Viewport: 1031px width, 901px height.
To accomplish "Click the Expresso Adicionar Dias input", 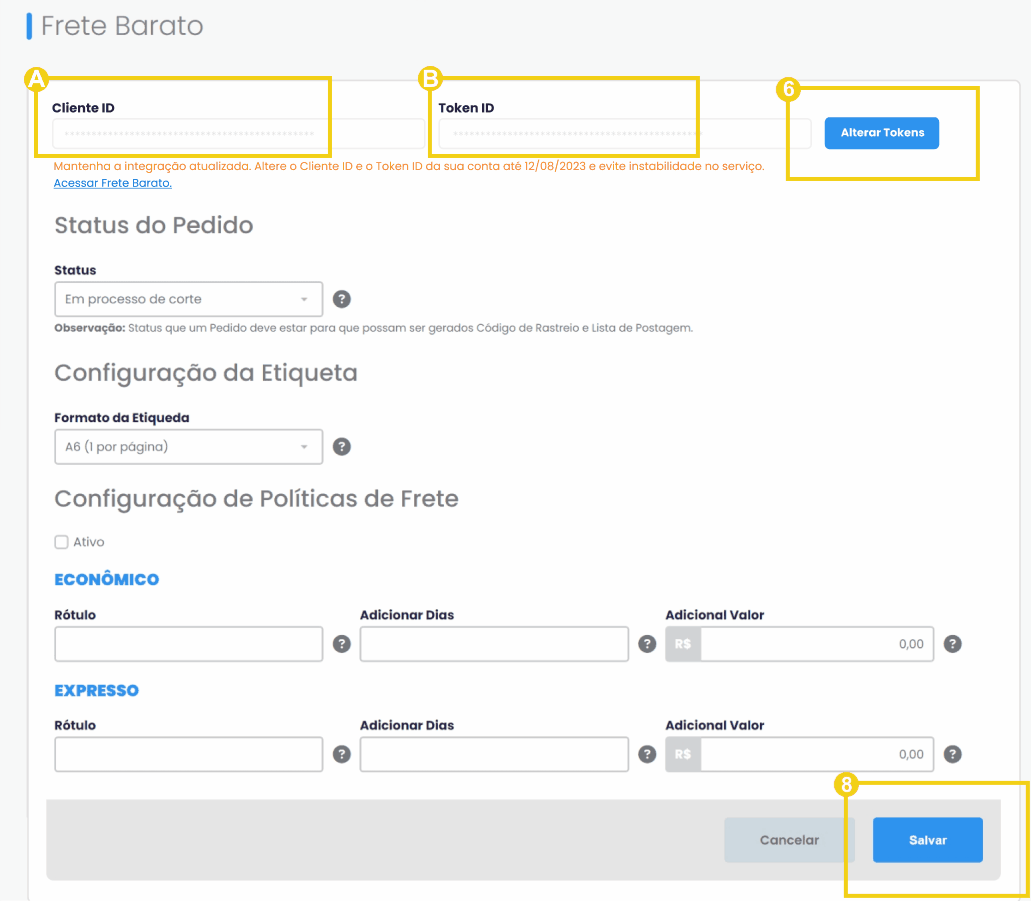I will pos(494,754).
